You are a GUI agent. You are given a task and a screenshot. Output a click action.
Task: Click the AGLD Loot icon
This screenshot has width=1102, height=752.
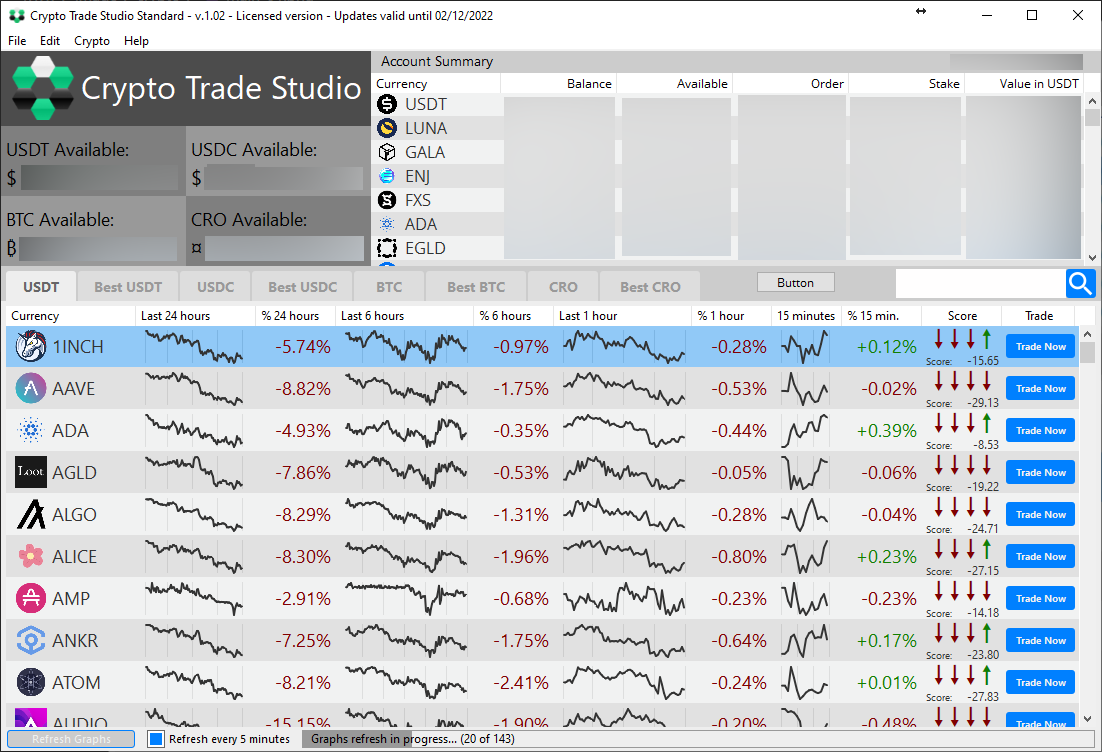[x=30, y=472]
